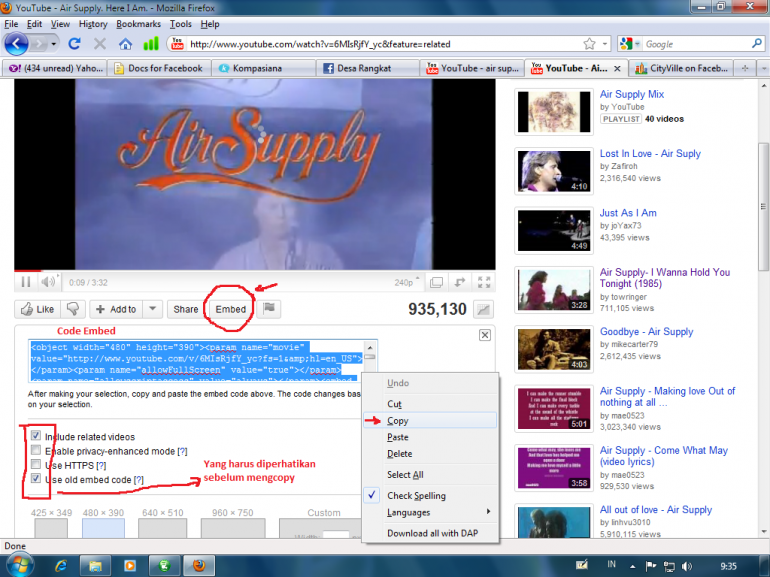Click the Embed button
This screenshot has width=770, height=577.
click(x=230, y=309)
